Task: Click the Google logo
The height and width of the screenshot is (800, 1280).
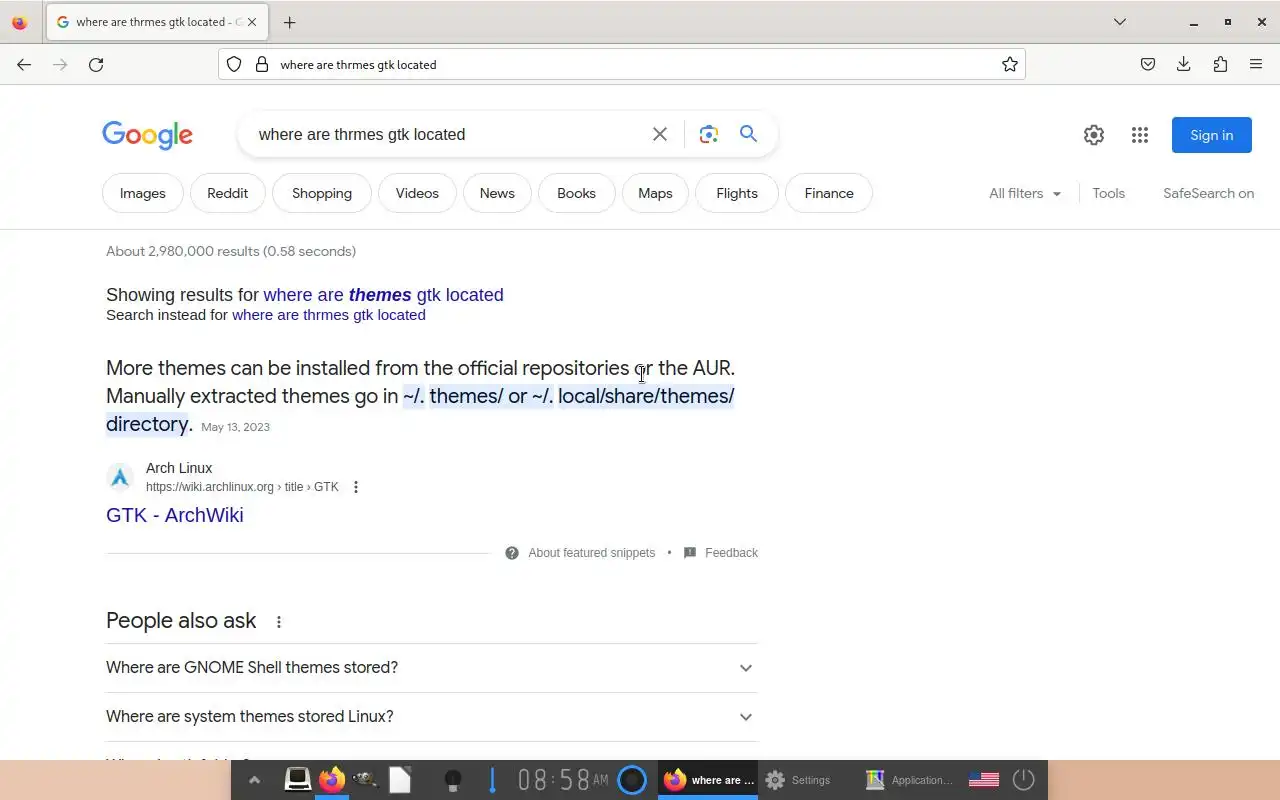Action: point(147,135)
